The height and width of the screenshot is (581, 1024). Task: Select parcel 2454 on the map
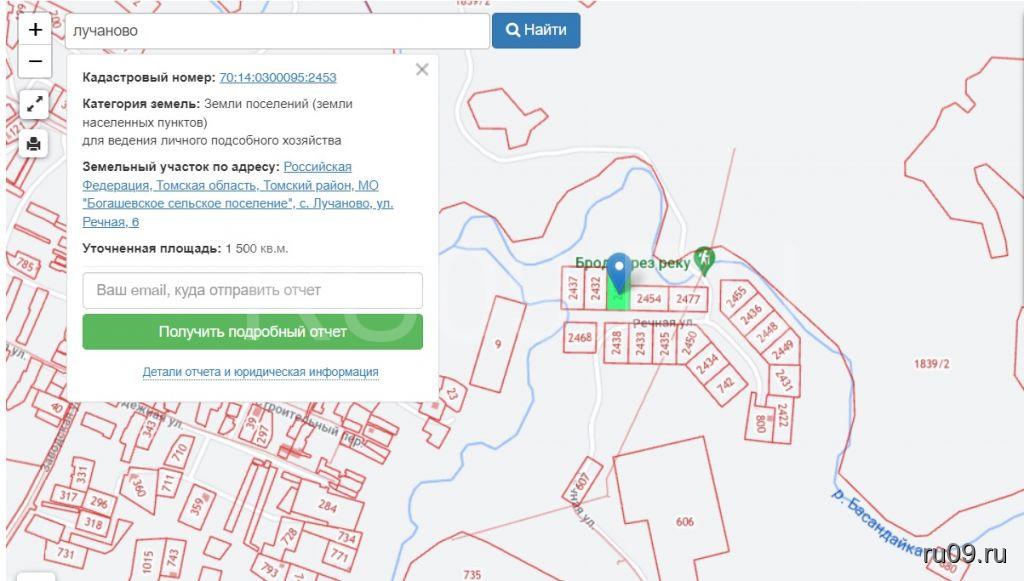(649, 299)
